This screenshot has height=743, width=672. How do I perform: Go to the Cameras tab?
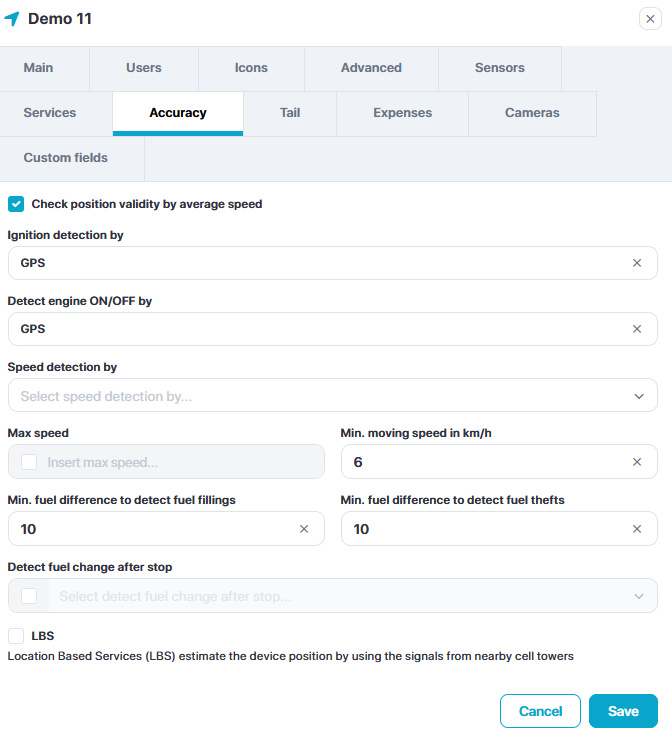(532, 113)
